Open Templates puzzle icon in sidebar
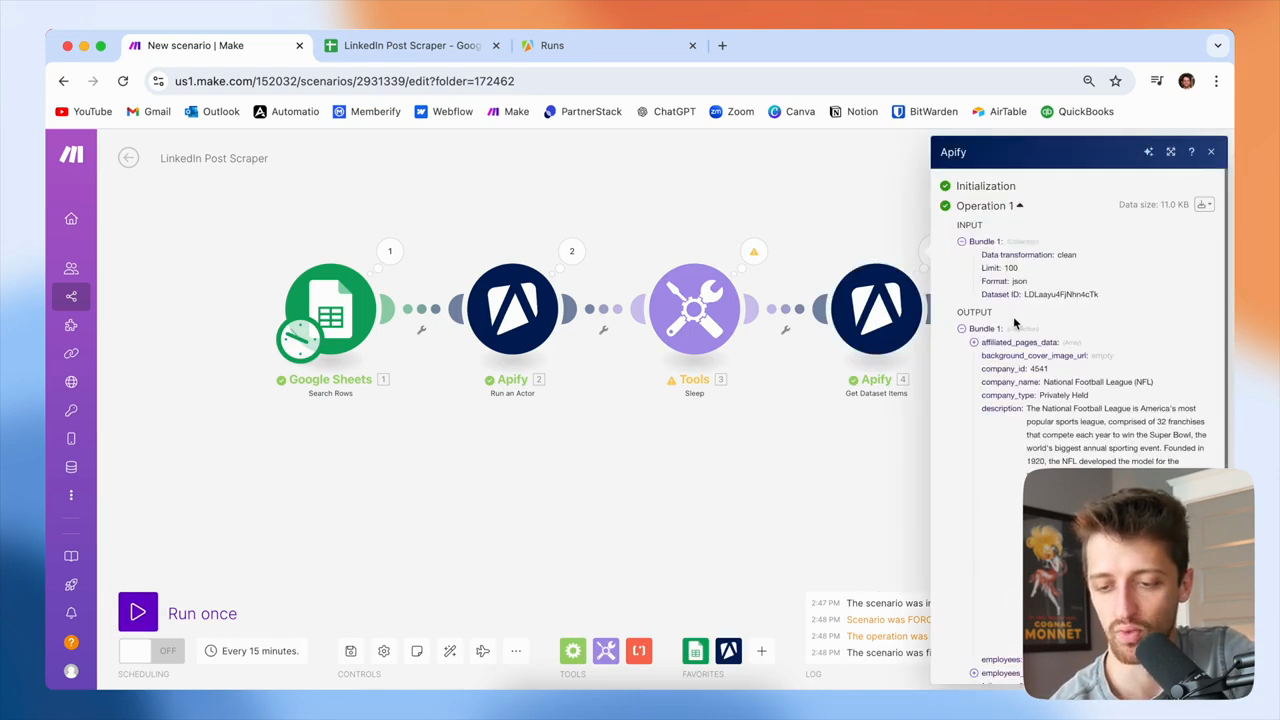1280x720 pixels. click(x=71, y=325)
